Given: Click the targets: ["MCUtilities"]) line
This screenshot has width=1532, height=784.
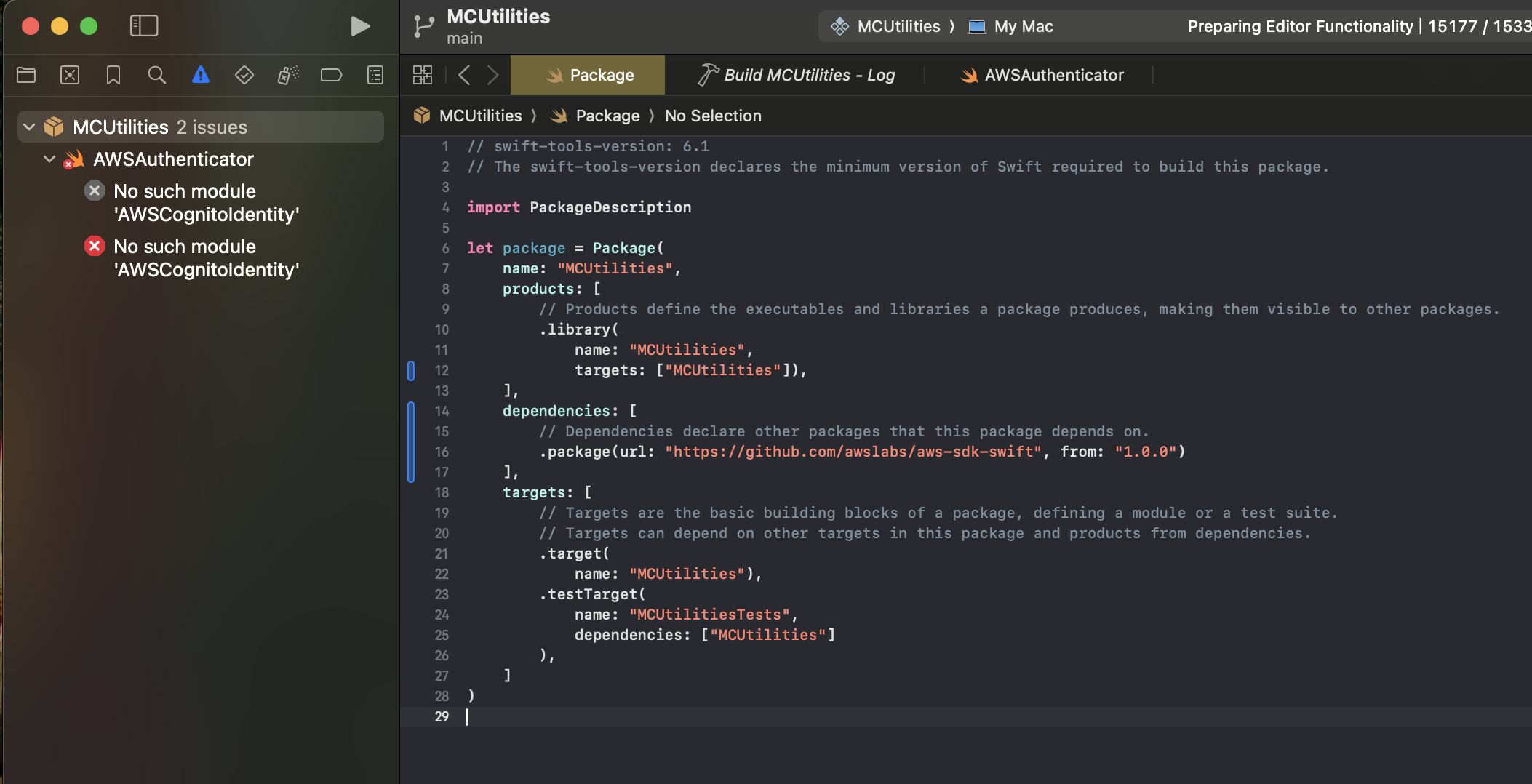Looking at the screenshot, I should tap(691, 370).
